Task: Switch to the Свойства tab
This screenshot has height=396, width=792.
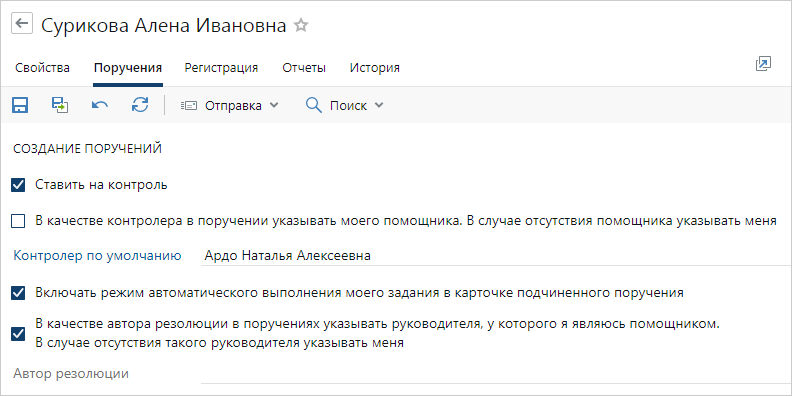Action: (x=42, y=68)
